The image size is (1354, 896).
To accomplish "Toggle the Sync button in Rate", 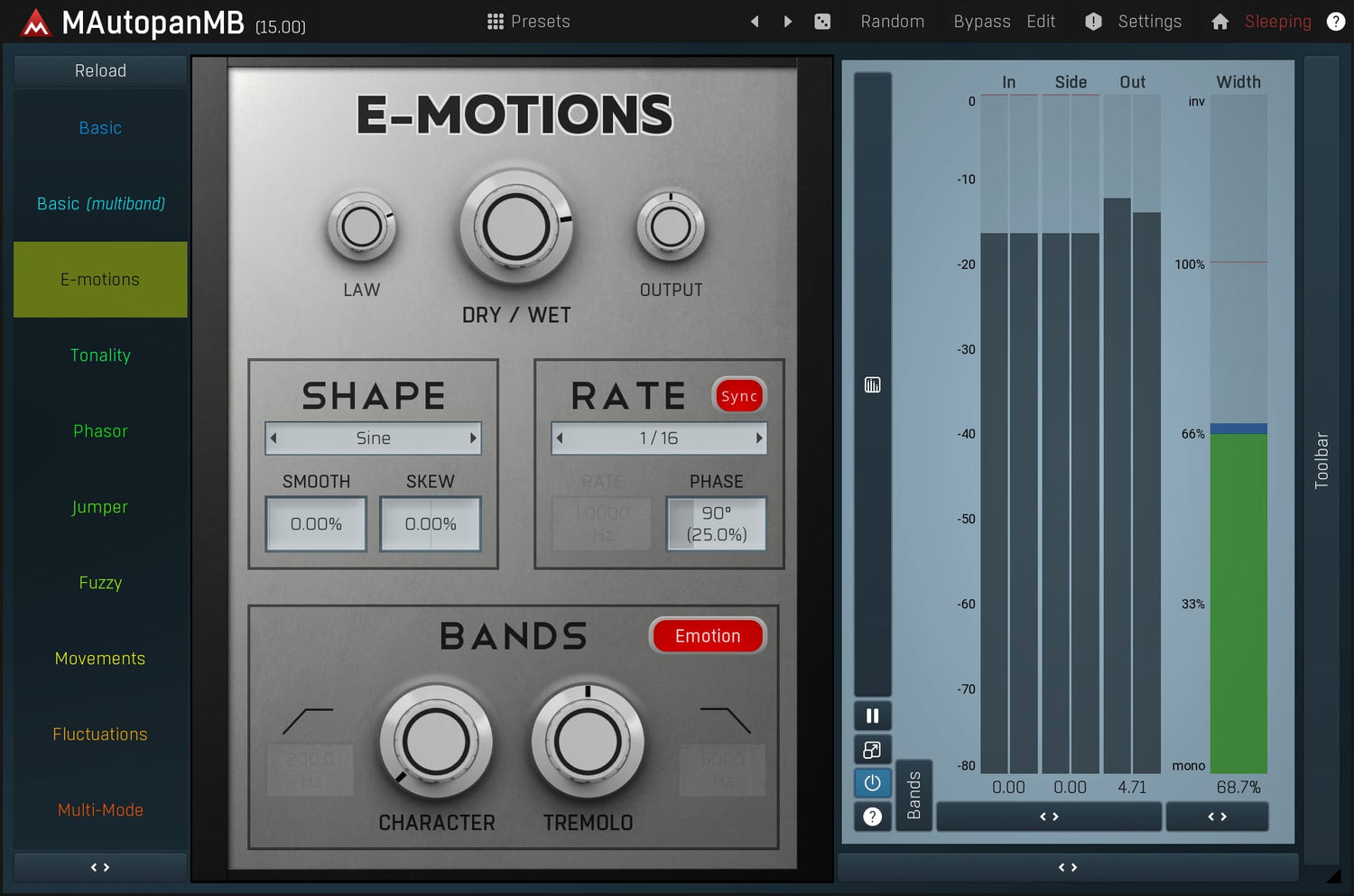I will click(738, 396).
